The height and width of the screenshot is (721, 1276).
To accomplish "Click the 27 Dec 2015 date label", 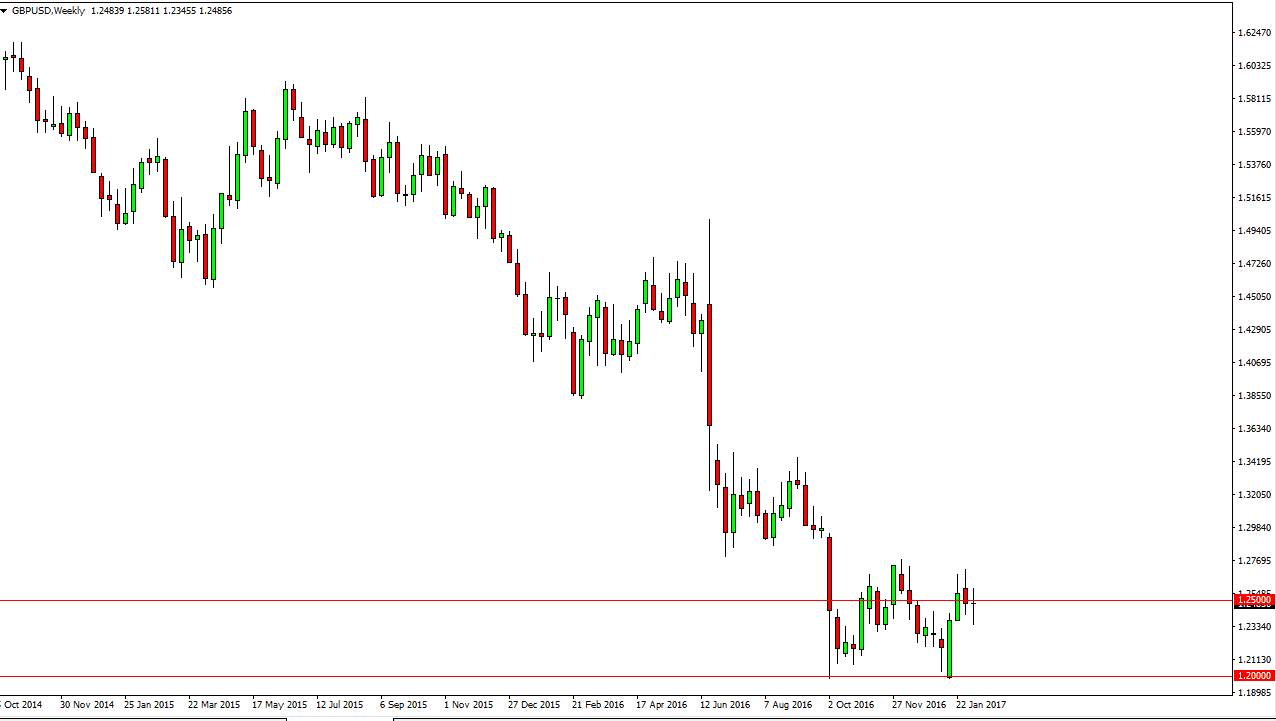I will [535, 705].
